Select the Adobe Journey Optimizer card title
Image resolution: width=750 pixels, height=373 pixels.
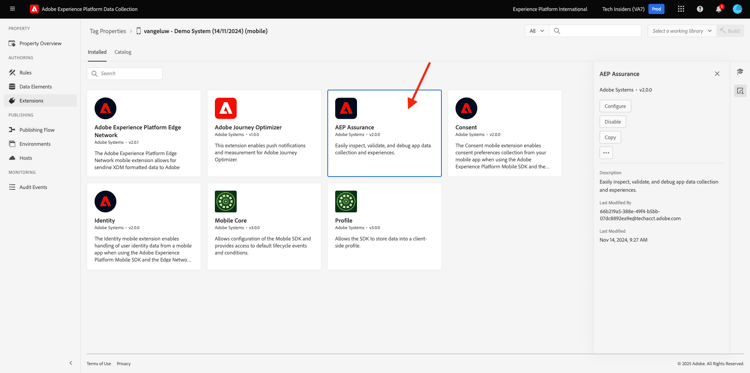(248, 128)
